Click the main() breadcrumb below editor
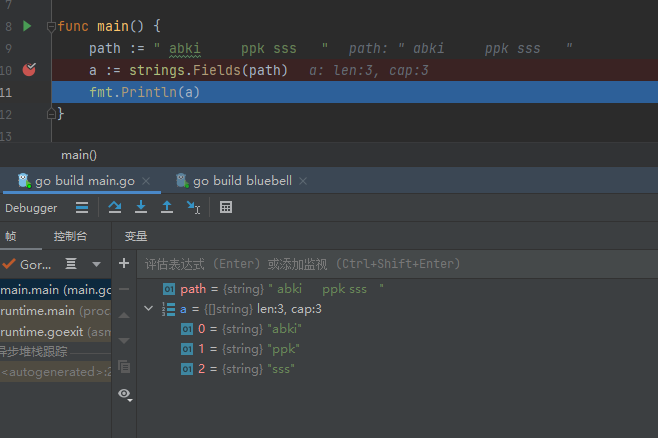Viewport: 658px width, 438px height. click(79, 155)
